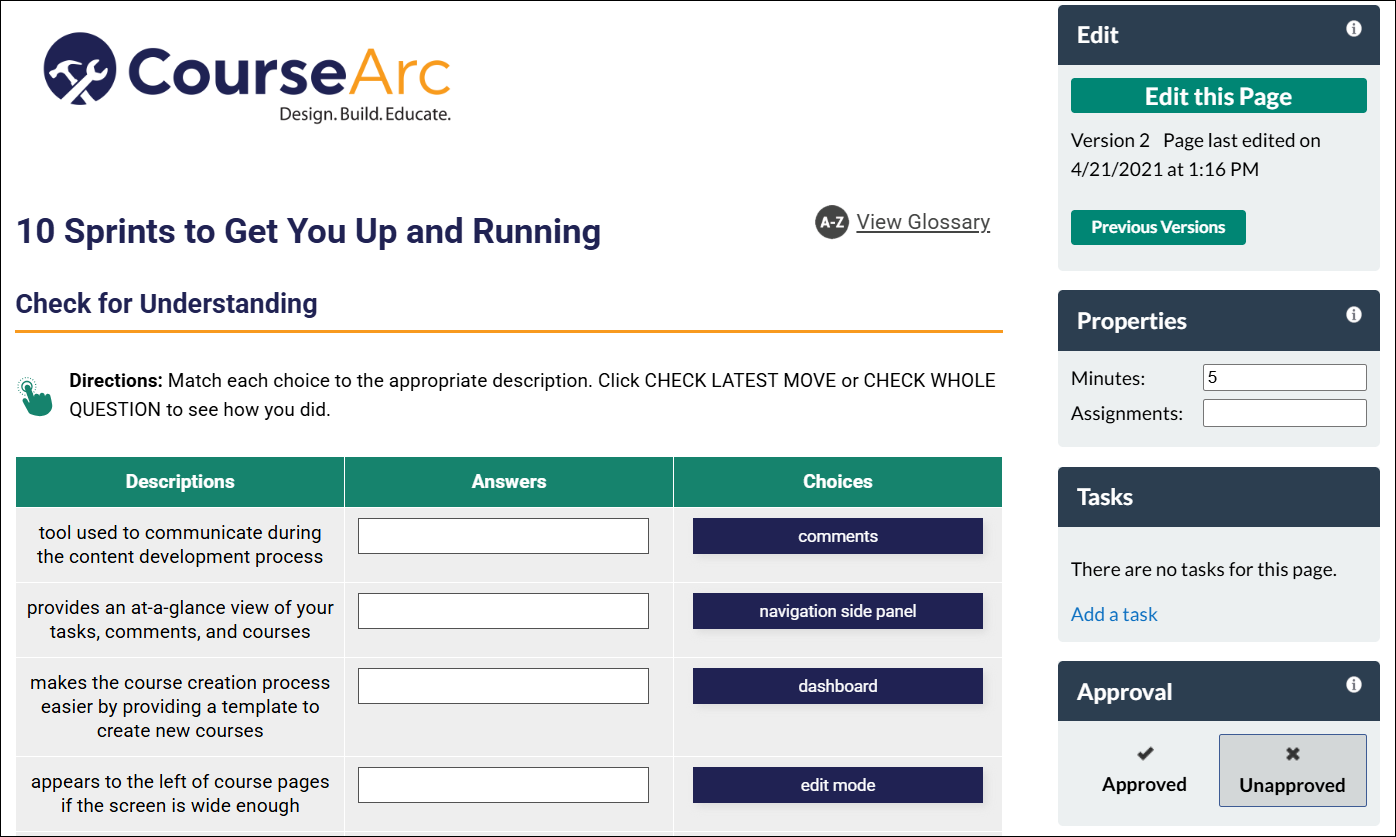Open the Approval panel info icon

tap(1354, 685)
